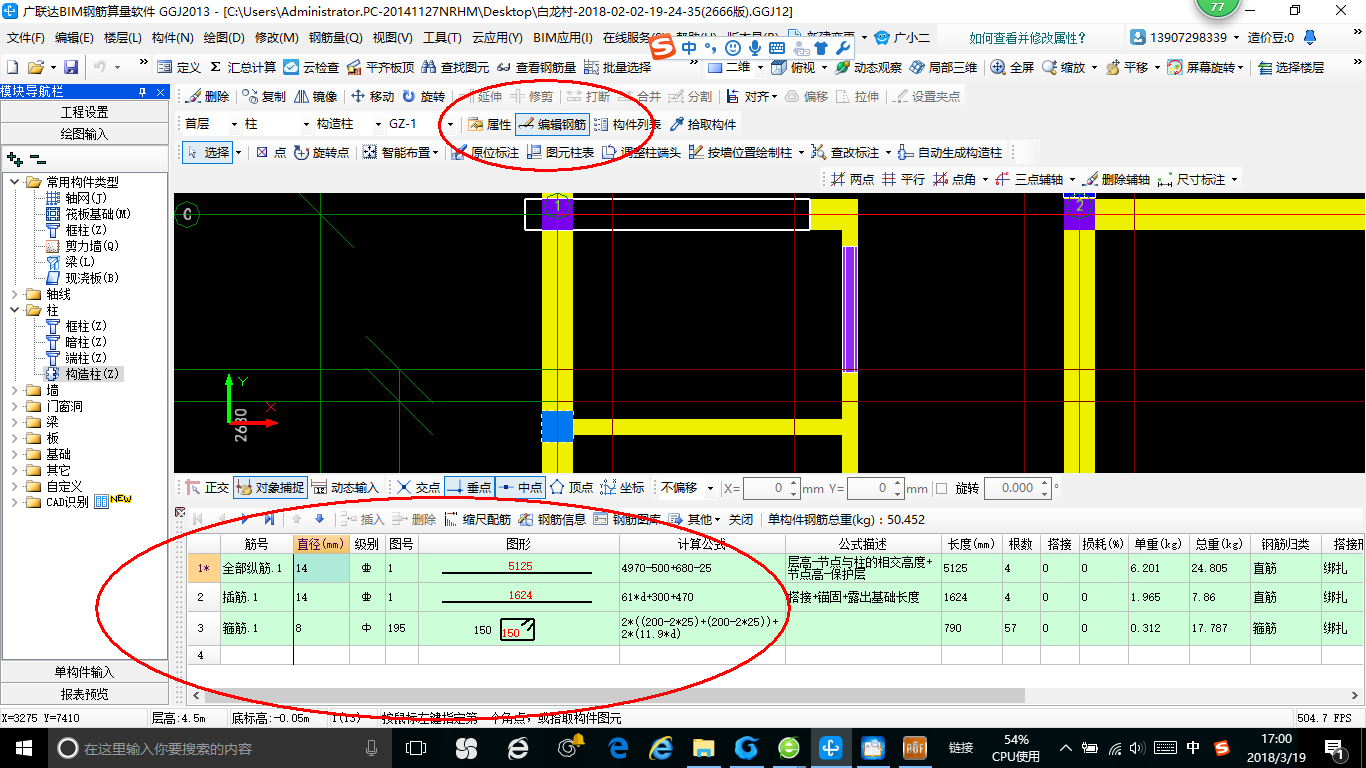The height and width of the screenshot is (768, 1366).
Task: Select the 旋转 rotate tool in edit toolbar
Action: [x=423, y=97]
